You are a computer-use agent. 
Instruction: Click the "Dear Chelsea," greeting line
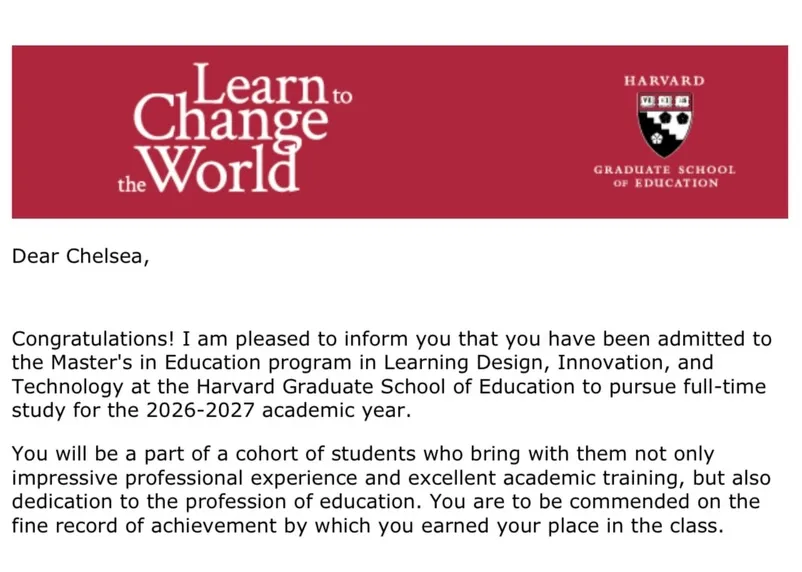pos(80,256)
